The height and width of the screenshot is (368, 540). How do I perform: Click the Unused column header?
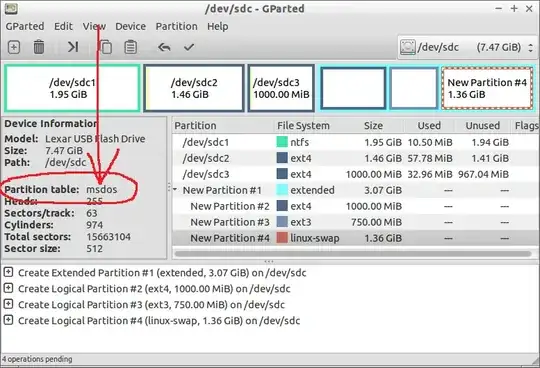(x=482, y=126)
